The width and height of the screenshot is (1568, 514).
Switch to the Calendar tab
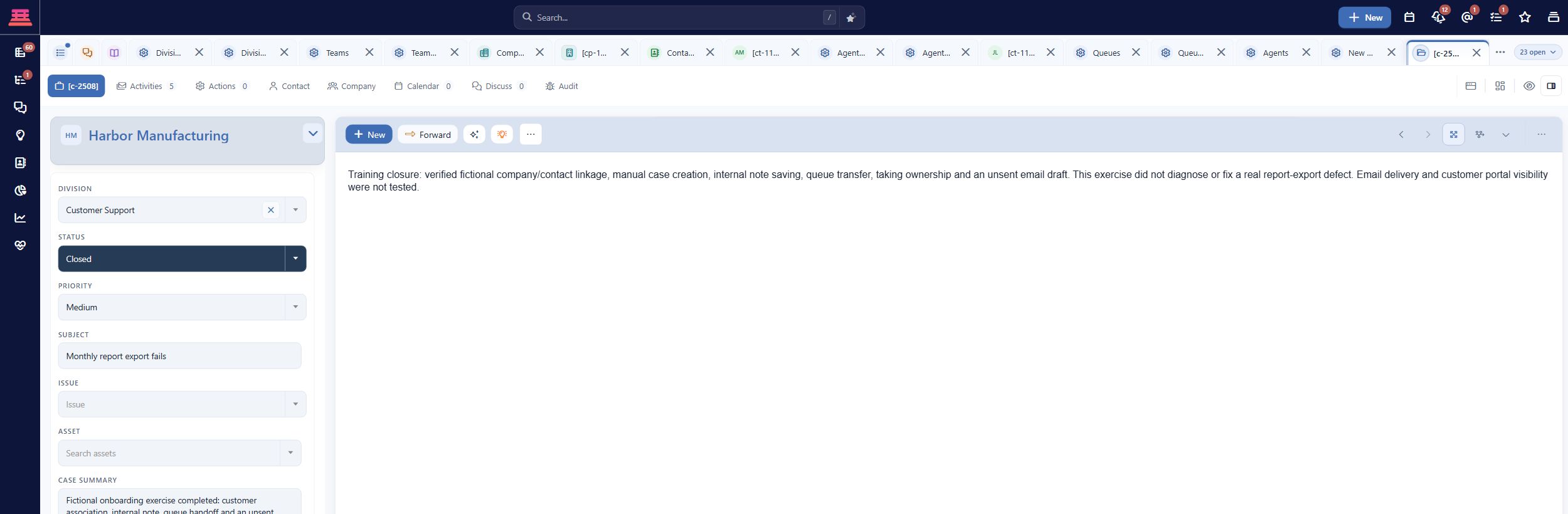point(423,86)
